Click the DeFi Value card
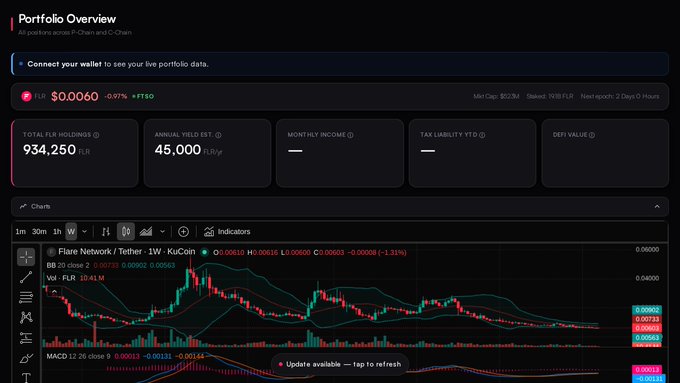The image size is (680, 383). point(605,153)
